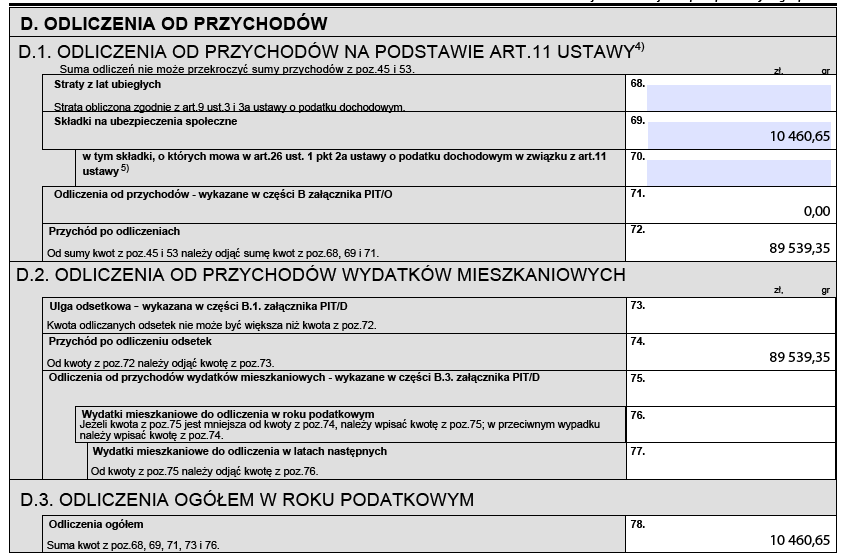This screenshot has height=554, width=850.
Task: Click heading D. ODLICZENIA OD PRZYCHODÓW
Action: point(174,24)
